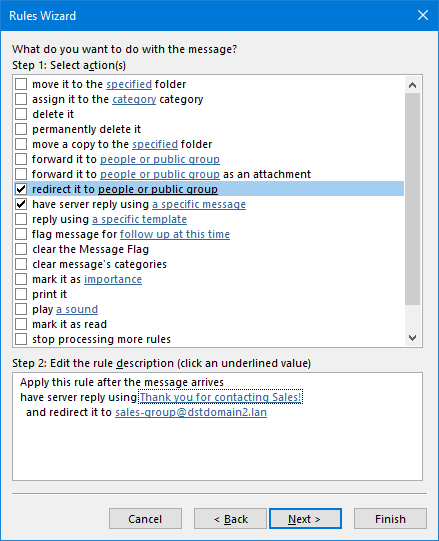439x541 pixels.
Task: Tick the 'clear the Message Flag' checkbox
Action: (x=21, y=249)
